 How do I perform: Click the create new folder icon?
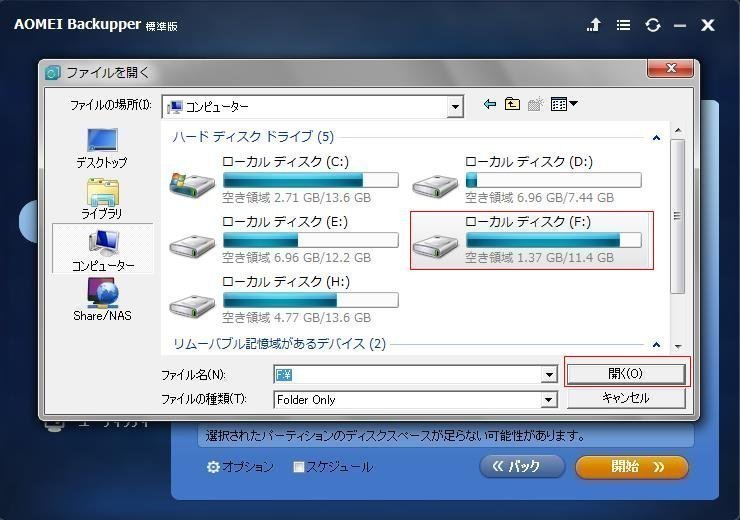[535, 104]
